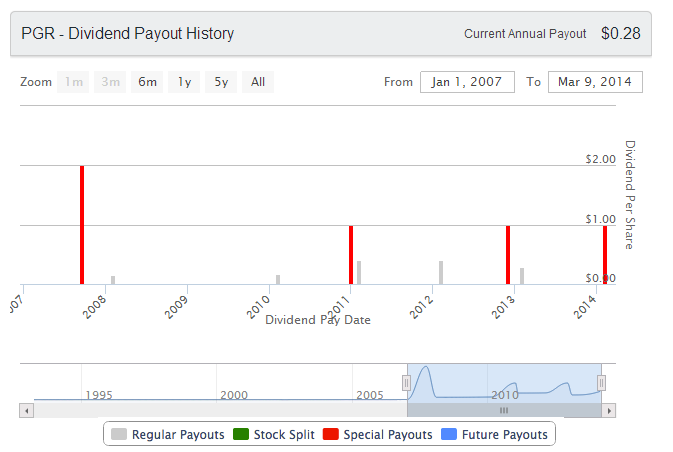Toggle Regular Payouts legend series
673x452 pixels.
click(167, 434)
